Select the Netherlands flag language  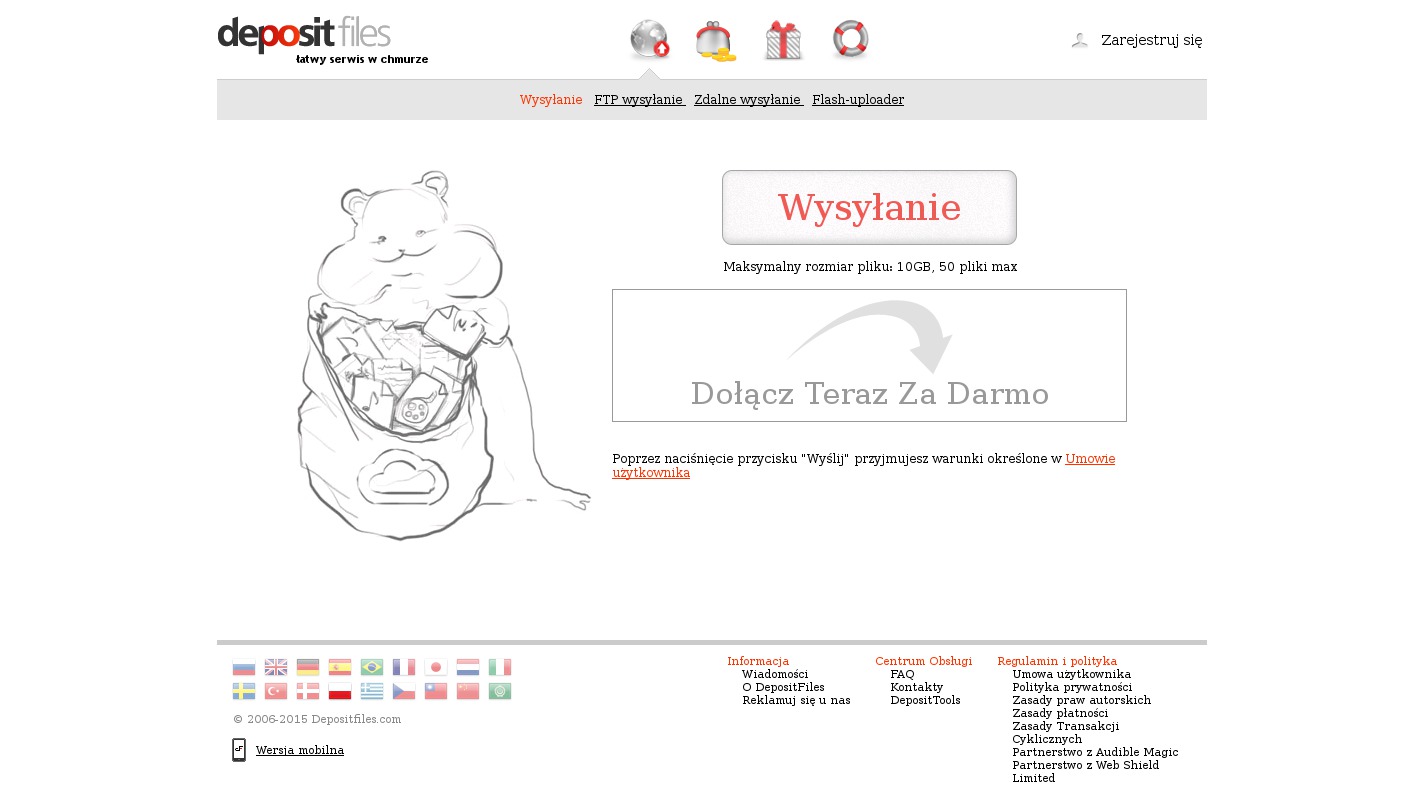(x=468, y=667)
